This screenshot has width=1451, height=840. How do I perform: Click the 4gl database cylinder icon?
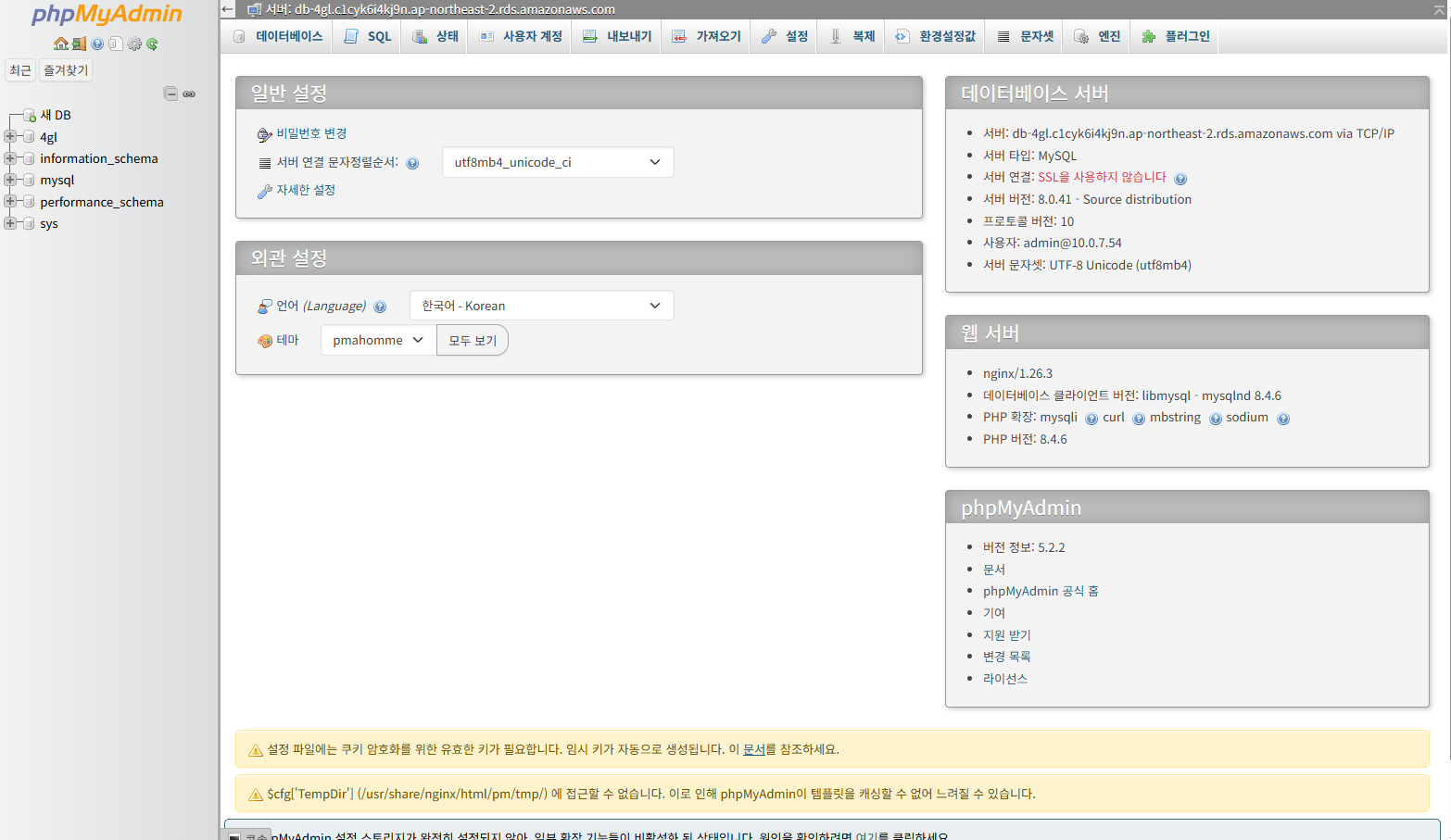[x=29, y=137]
